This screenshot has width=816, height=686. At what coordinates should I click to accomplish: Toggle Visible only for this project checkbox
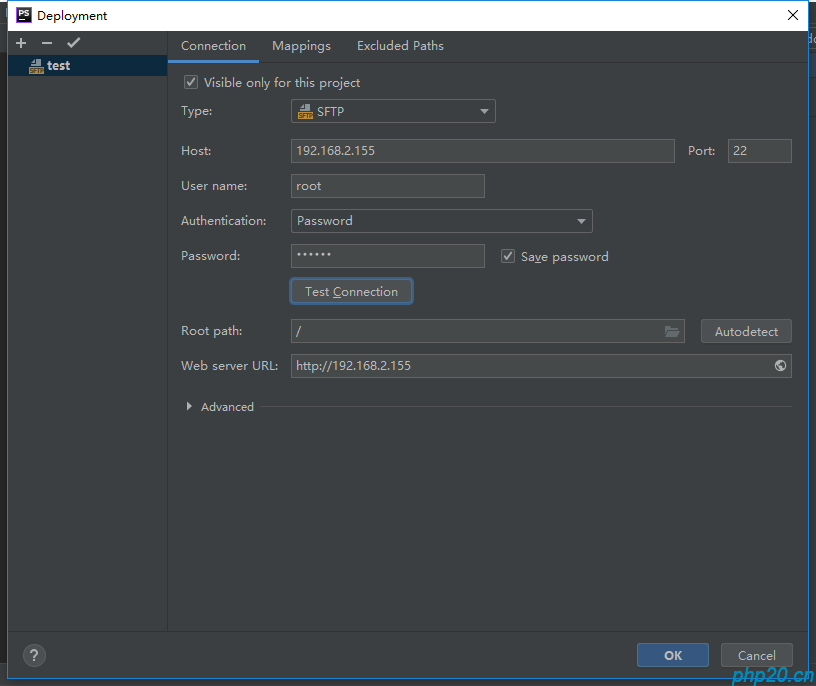pos(191,82)
